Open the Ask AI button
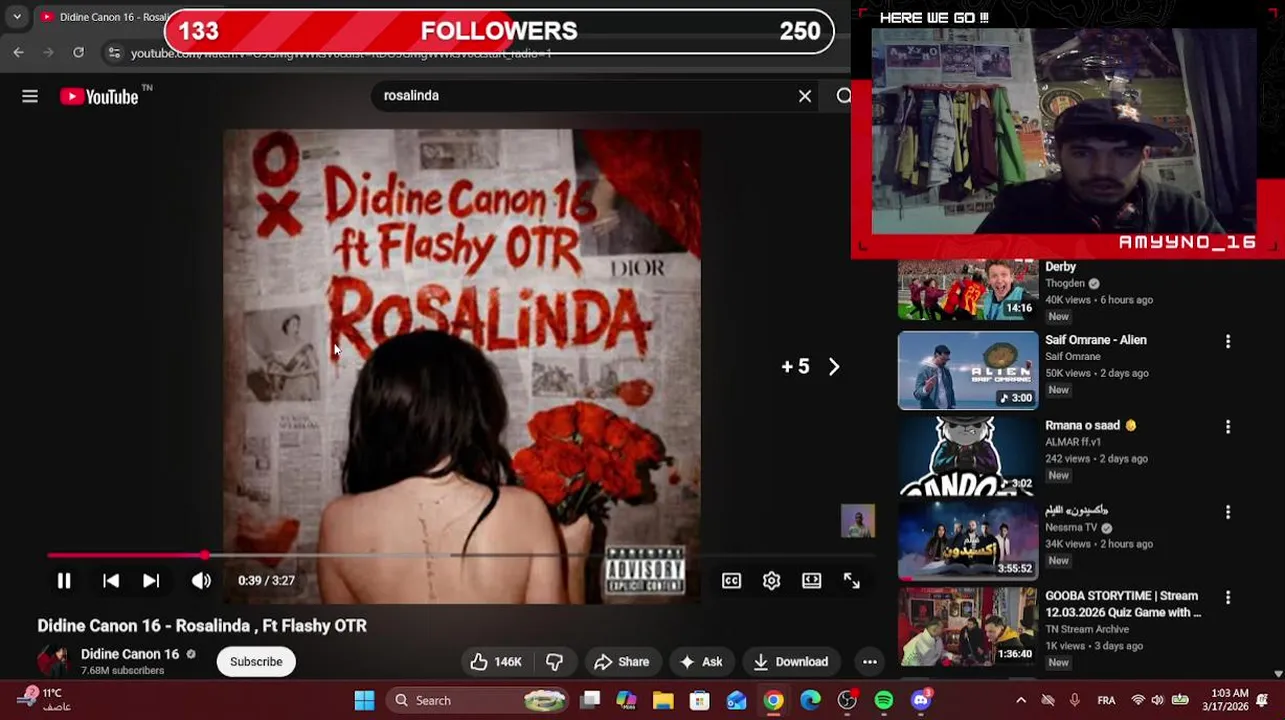Screen dimensions: 1285x720 point(701,662)
